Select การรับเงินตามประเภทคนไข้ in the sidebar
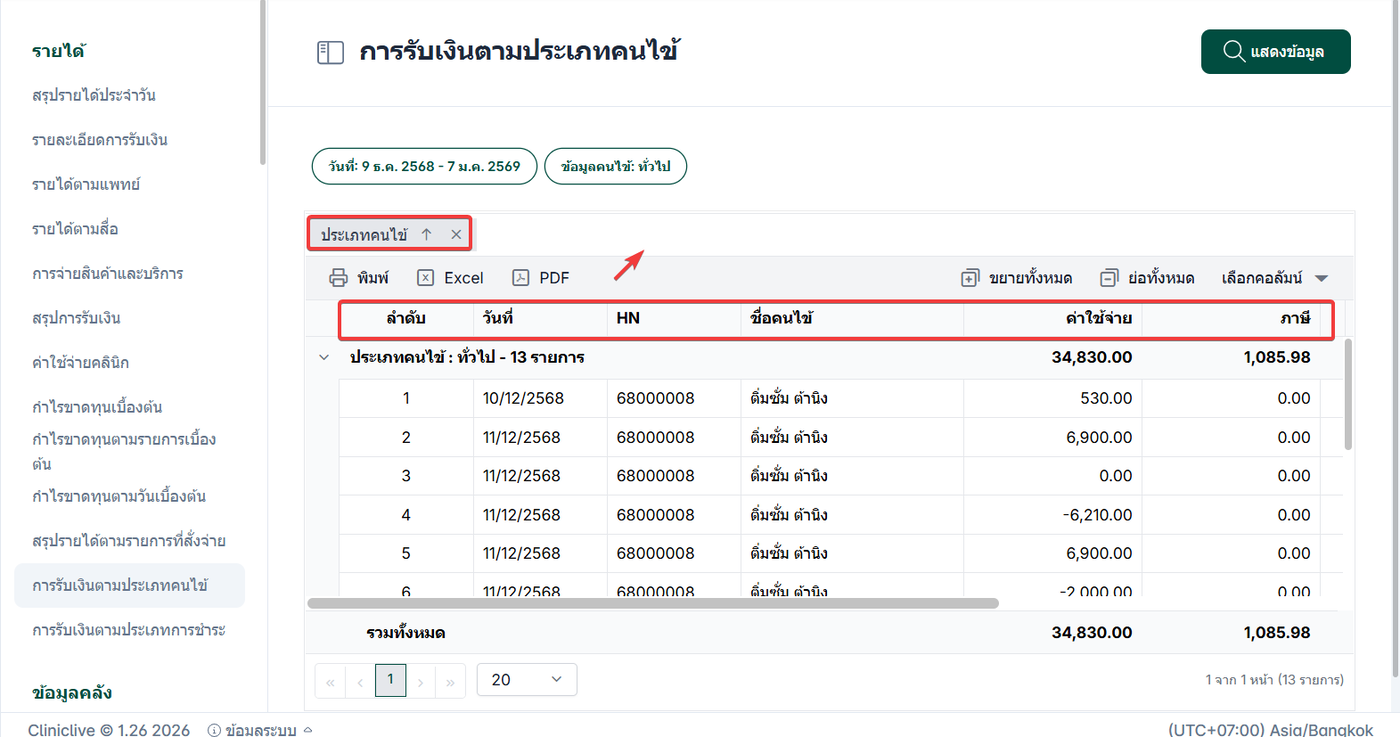 click(x=129, y=585)
